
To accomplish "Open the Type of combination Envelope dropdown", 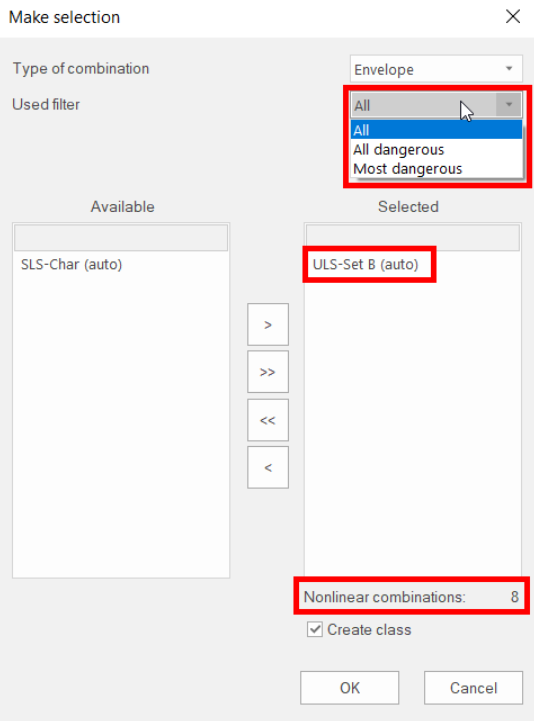I will click(x=436, y=69).
